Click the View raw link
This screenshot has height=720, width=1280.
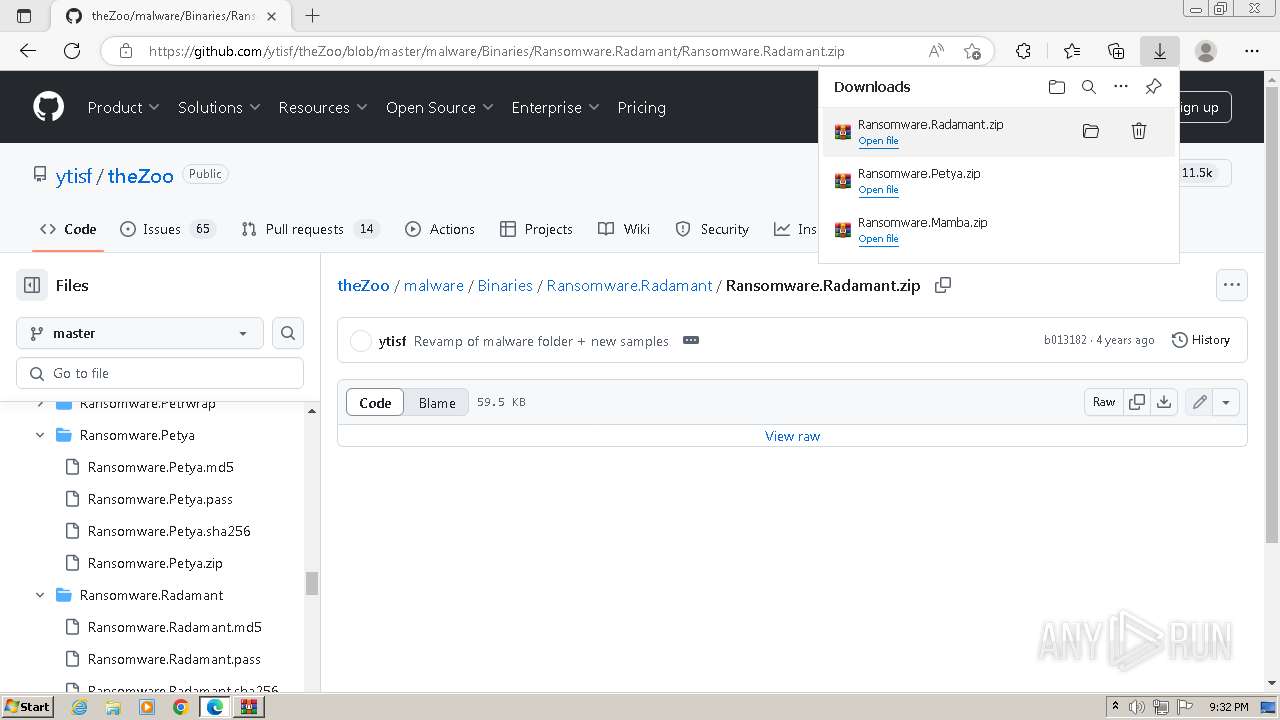[792, 436]
